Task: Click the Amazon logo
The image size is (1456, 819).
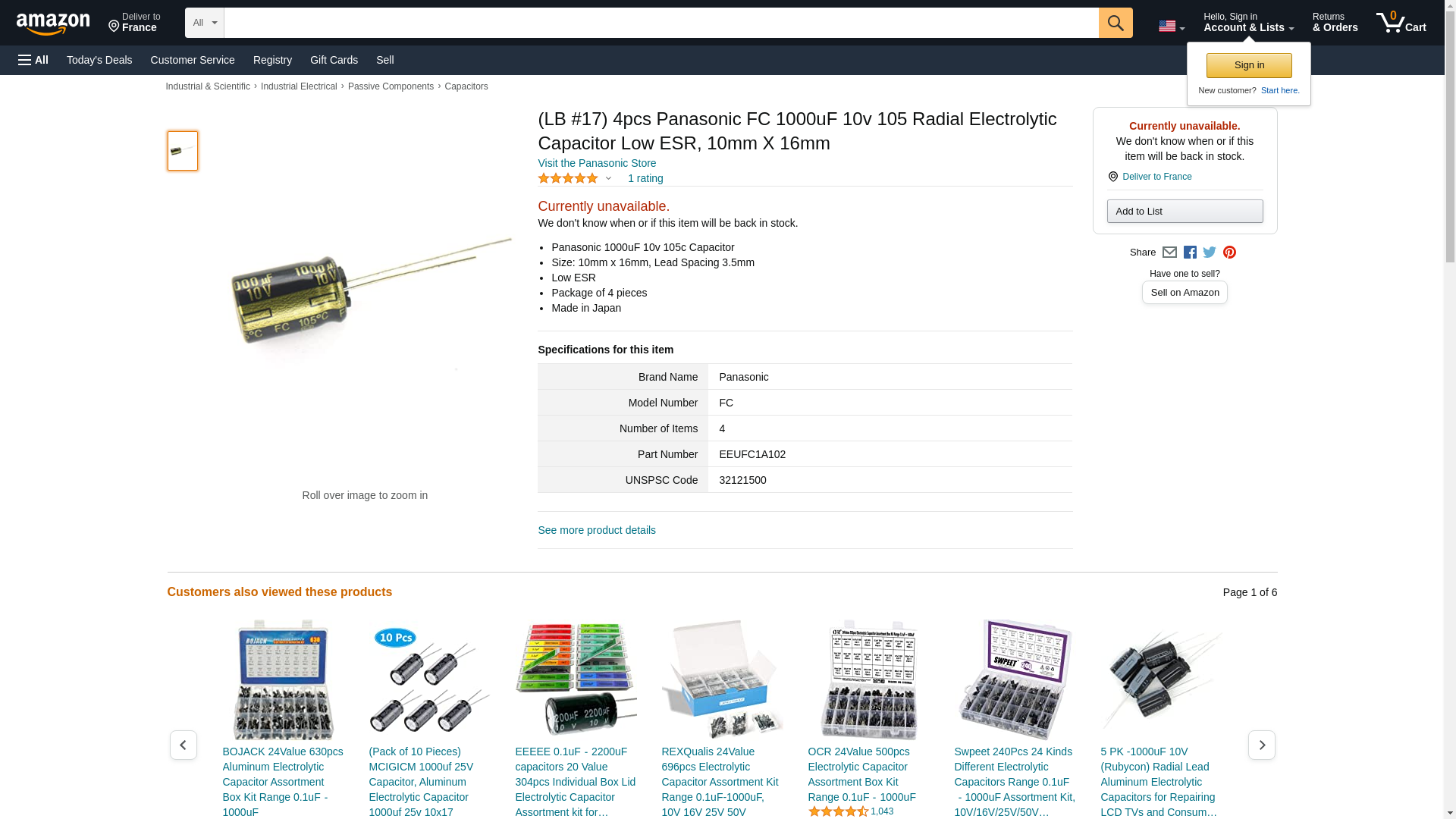Action: (53, 24)
